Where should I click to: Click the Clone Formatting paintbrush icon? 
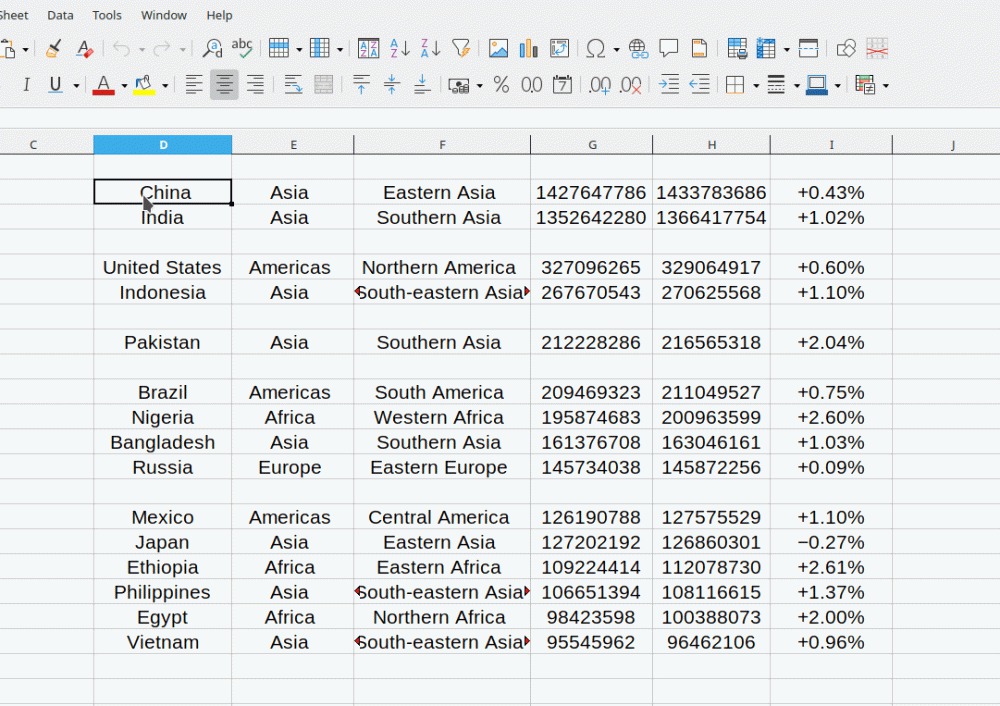tap(54, 48)
